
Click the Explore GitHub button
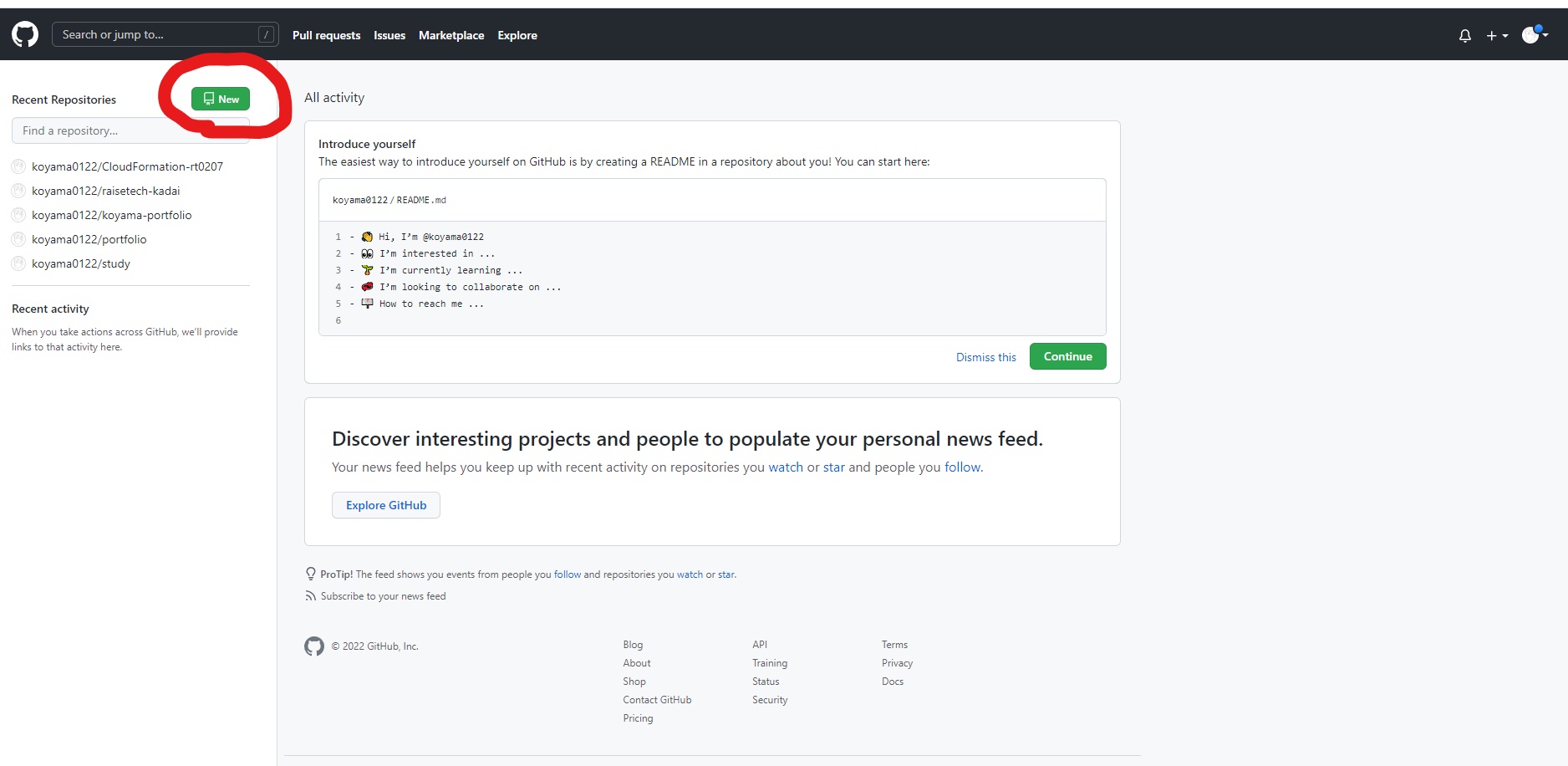click(x=385, y=505)
